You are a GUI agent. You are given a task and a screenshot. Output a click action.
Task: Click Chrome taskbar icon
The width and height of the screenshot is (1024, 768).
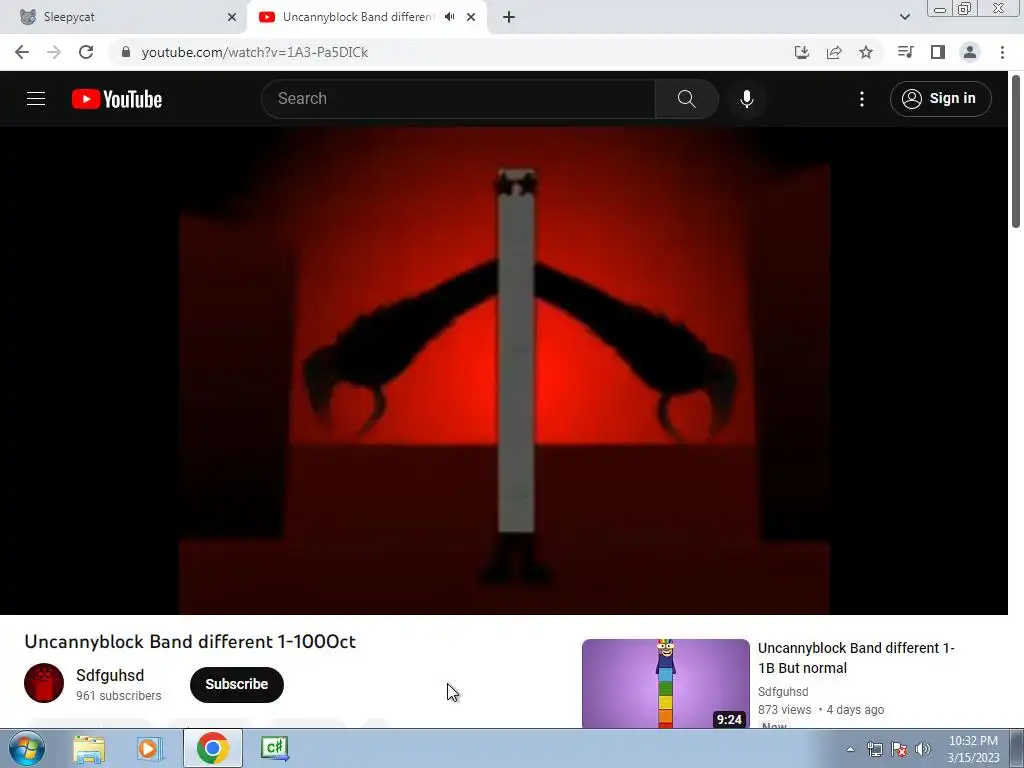(212, 748)
